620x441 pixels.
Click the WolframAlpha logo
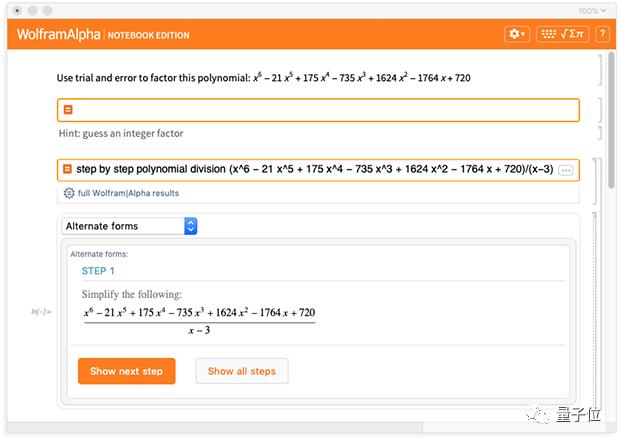click(x=59, y=34)
